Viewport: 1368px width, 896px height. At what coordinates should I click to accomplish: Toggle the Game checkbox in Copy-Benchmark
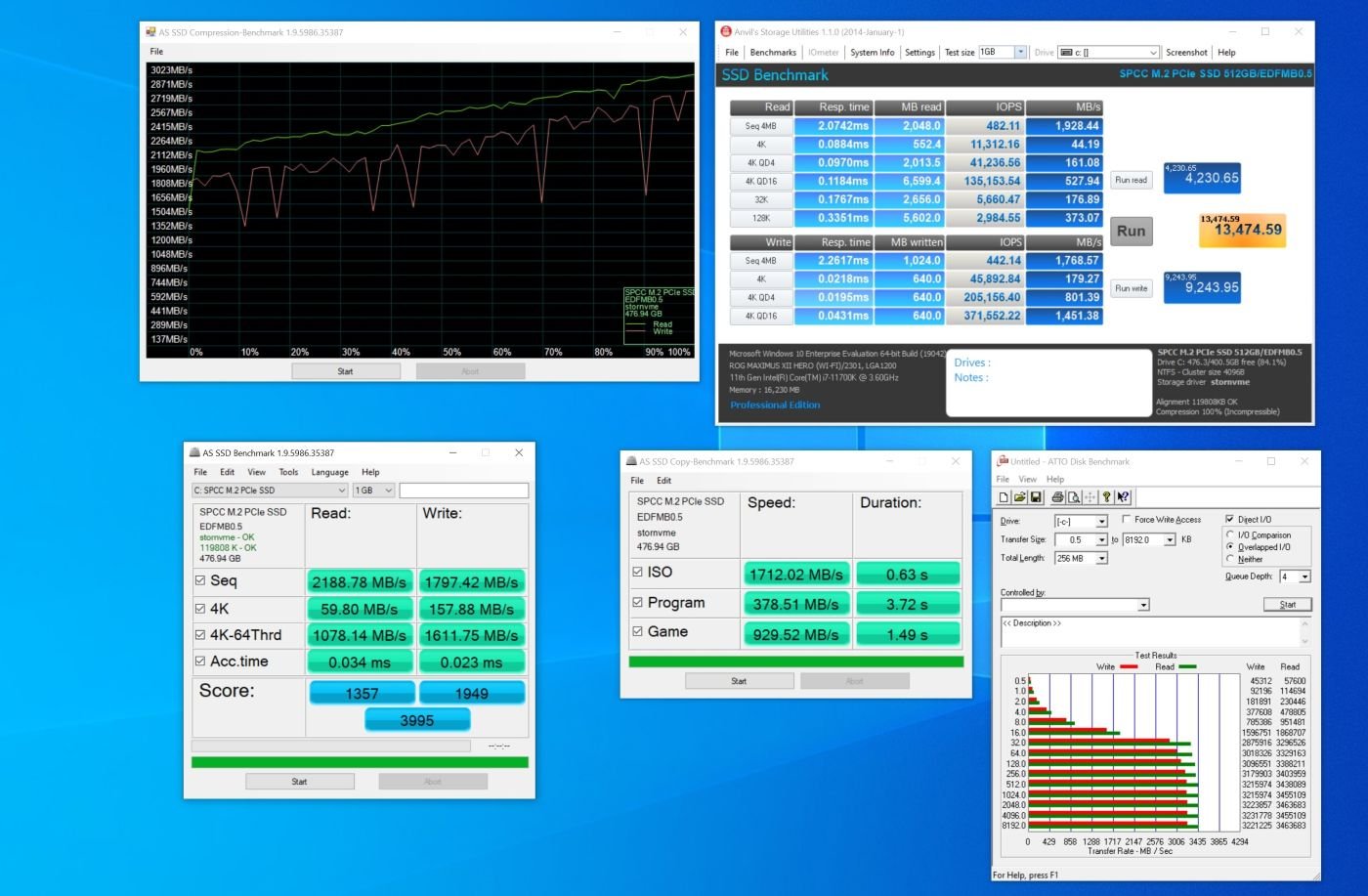637,632
